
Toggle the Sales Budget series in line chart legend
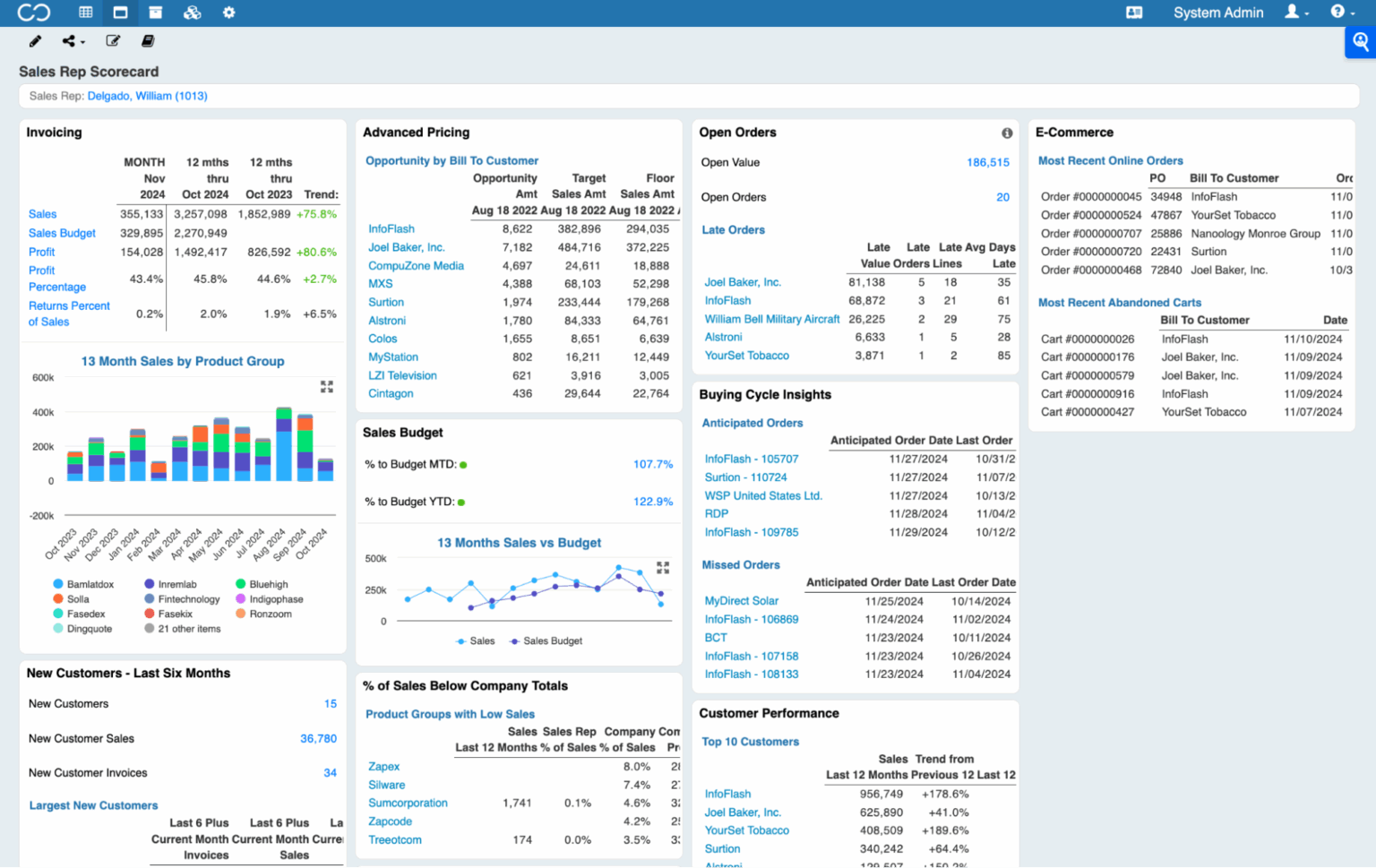pos(546,641)
